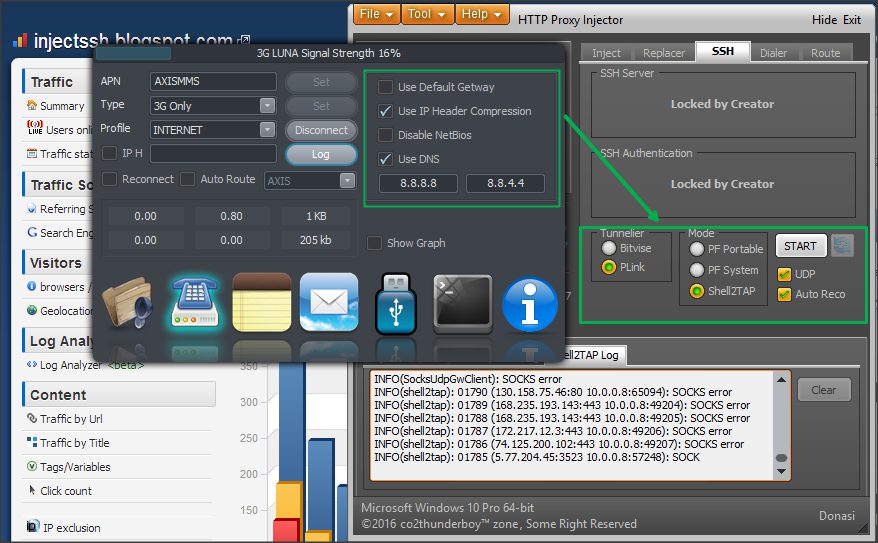Image resolution: width=878 pixels, height=543 pixels.
Task: Switch to the Dialer tab
Action: 773,53
